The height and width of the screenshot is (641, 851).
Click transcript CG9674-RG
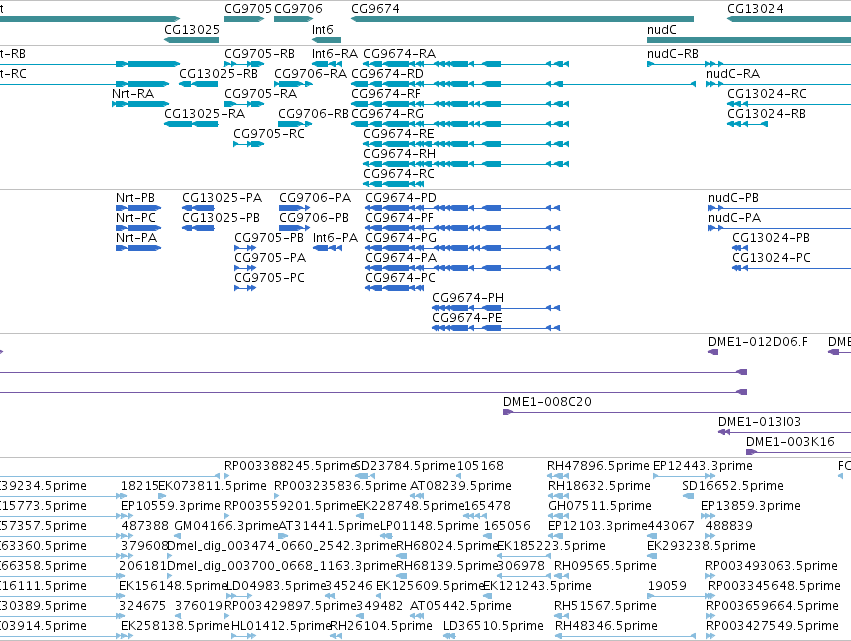tap(388, 114)
